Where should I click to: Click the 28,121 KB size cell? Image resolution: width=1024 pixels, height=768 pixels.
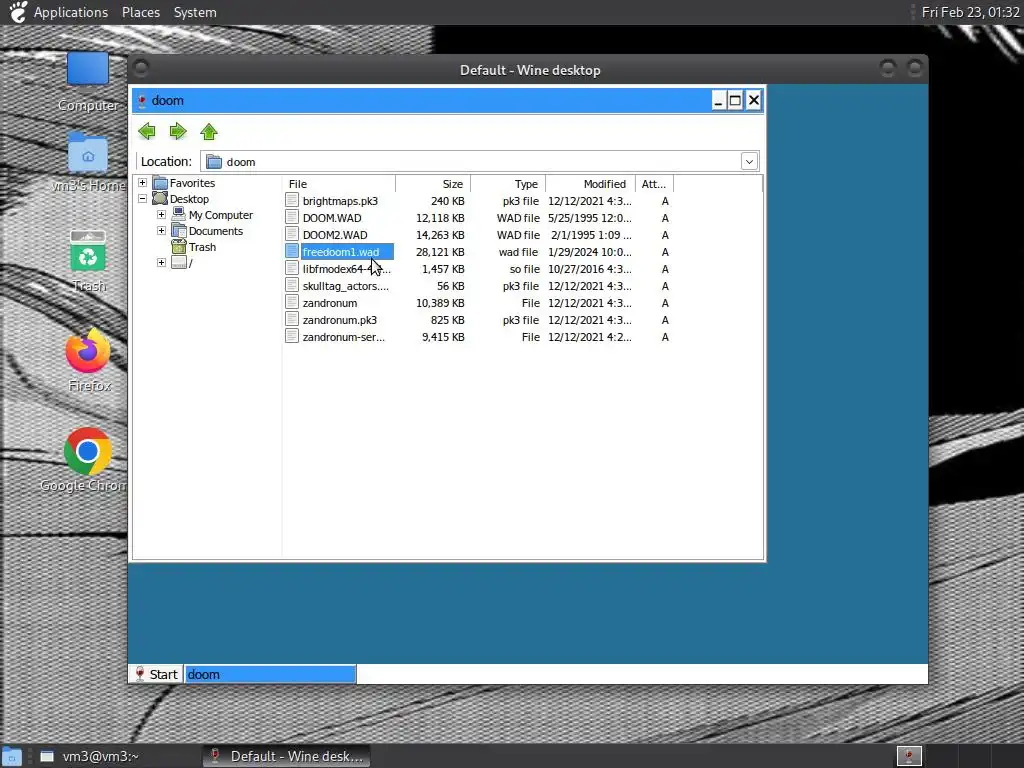click(440, 252)
